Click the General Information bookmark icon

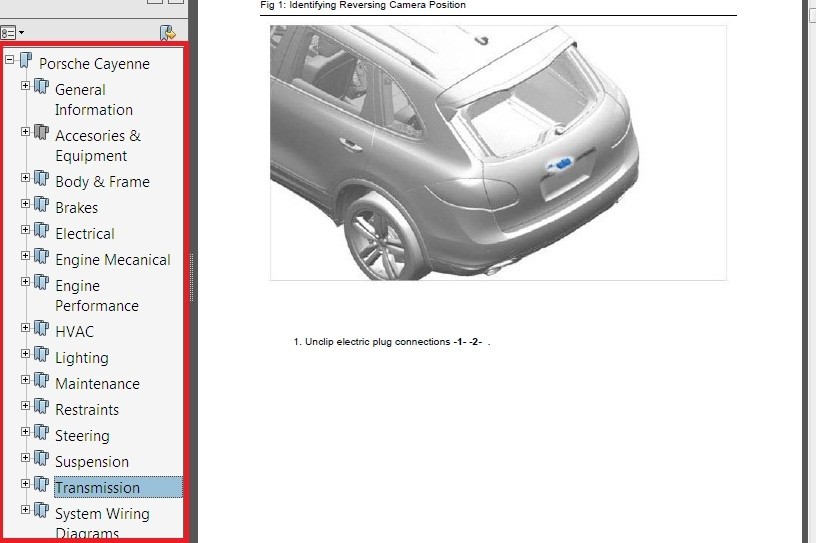(42, 86)
